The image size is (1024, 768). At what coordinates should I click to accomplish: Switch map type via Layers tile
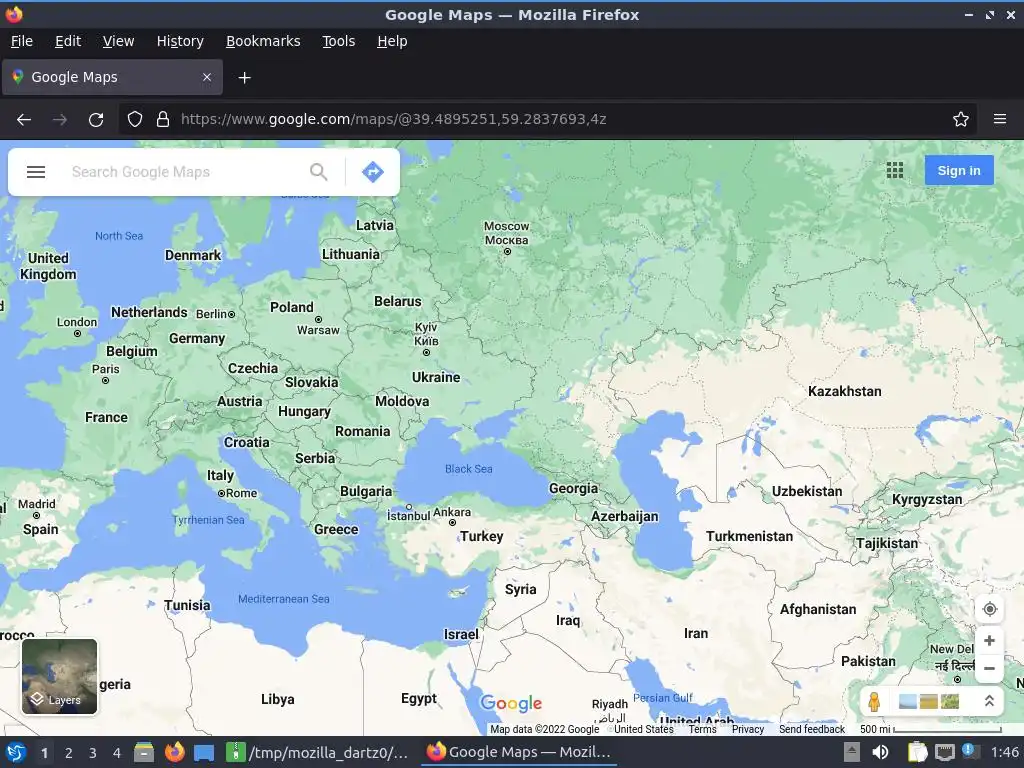tap(59, 676)
